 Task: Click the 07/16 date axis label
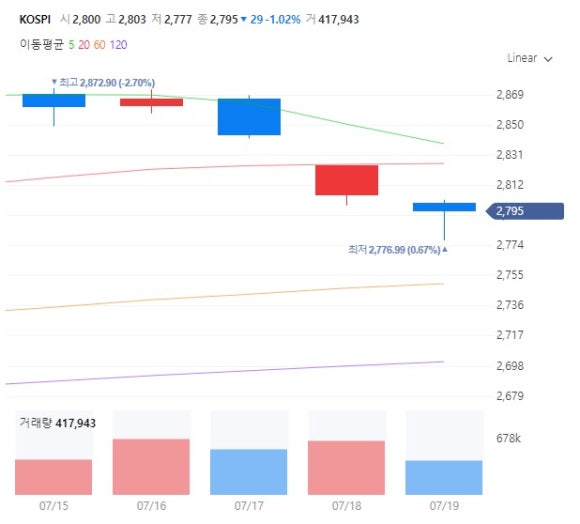[x=151, y=506]
